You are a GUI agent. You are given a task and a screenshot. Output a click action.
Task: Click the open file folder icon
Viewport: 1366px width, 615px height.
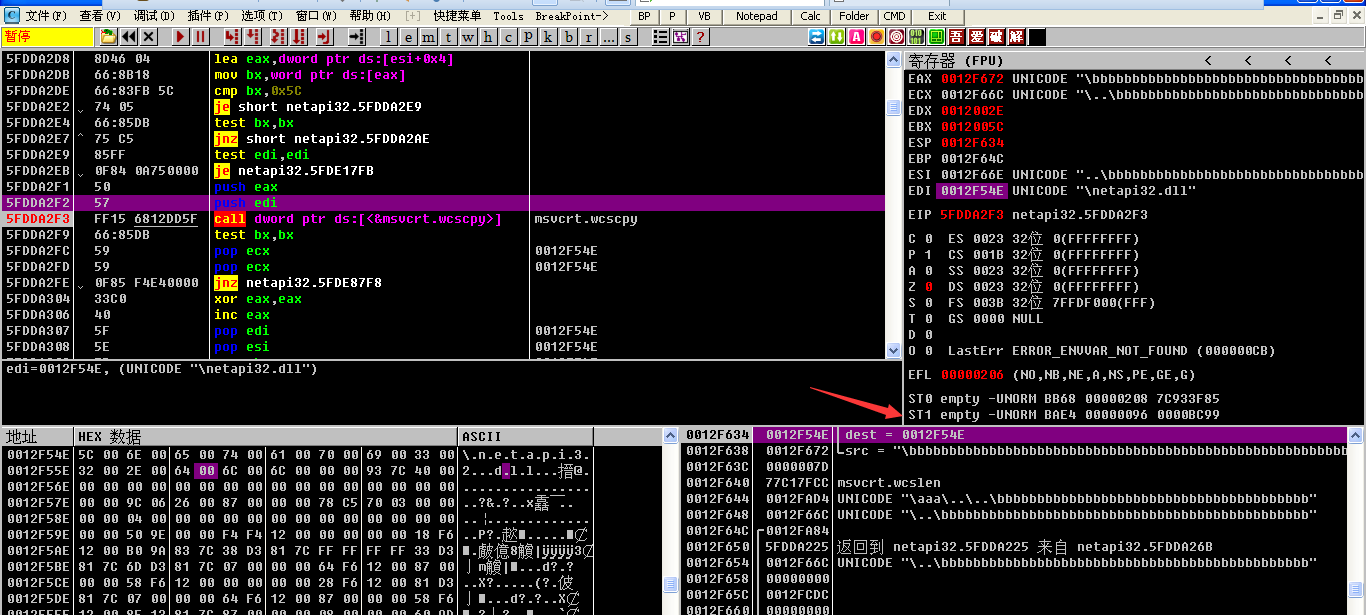point(108,37)
